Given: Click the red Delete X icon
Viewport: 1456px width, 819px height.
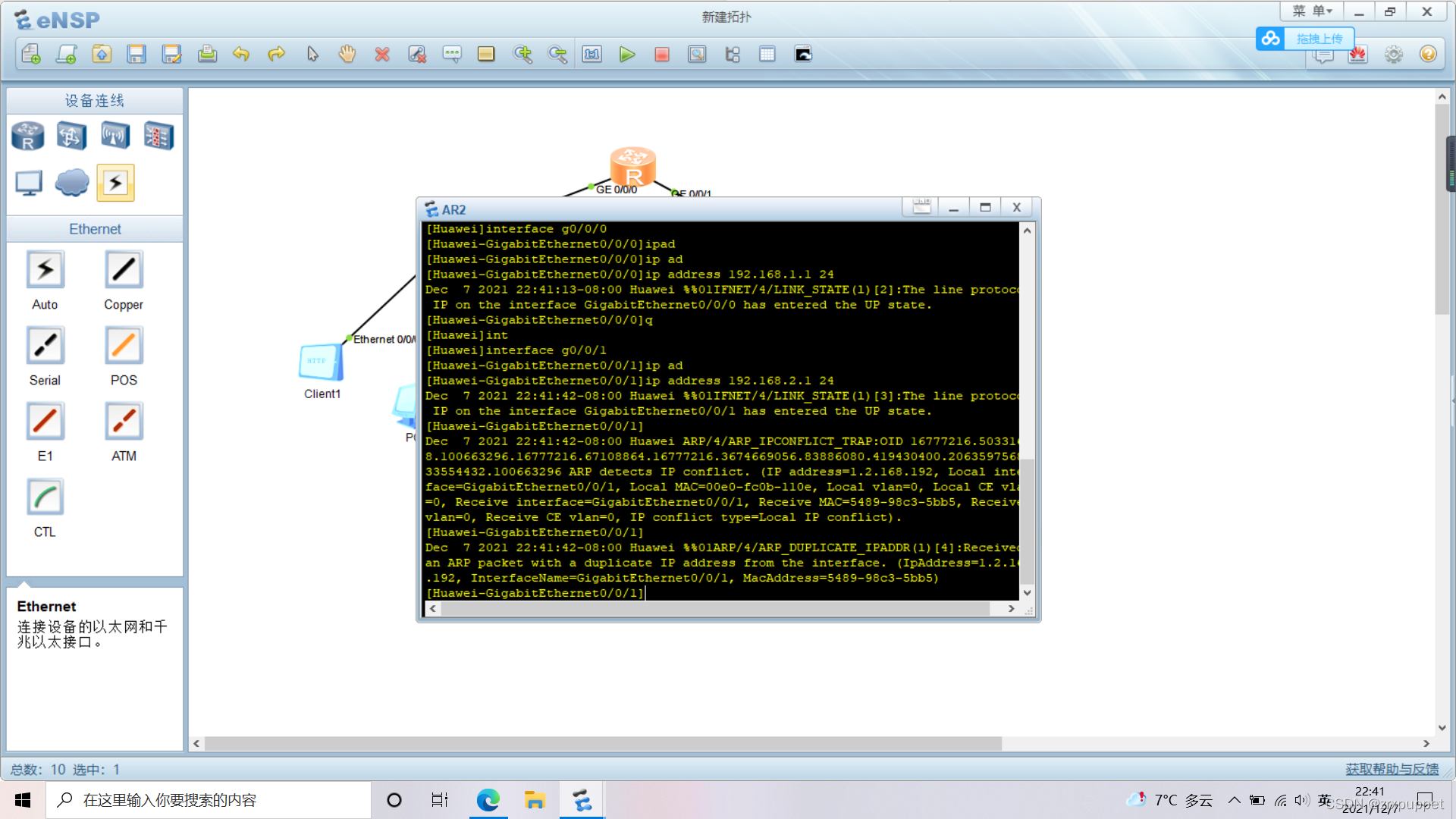Looking at the screenshot, I should click(382, 54).
